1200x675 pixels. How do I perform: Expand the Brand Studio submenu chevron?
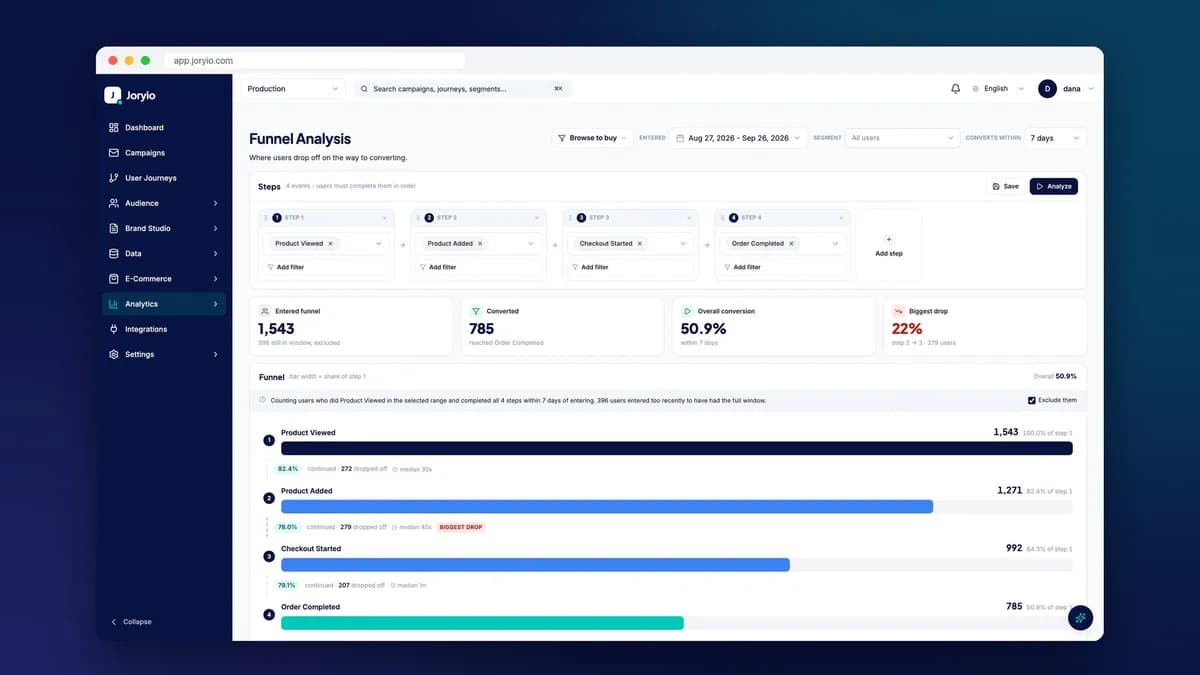coord(215,228)
